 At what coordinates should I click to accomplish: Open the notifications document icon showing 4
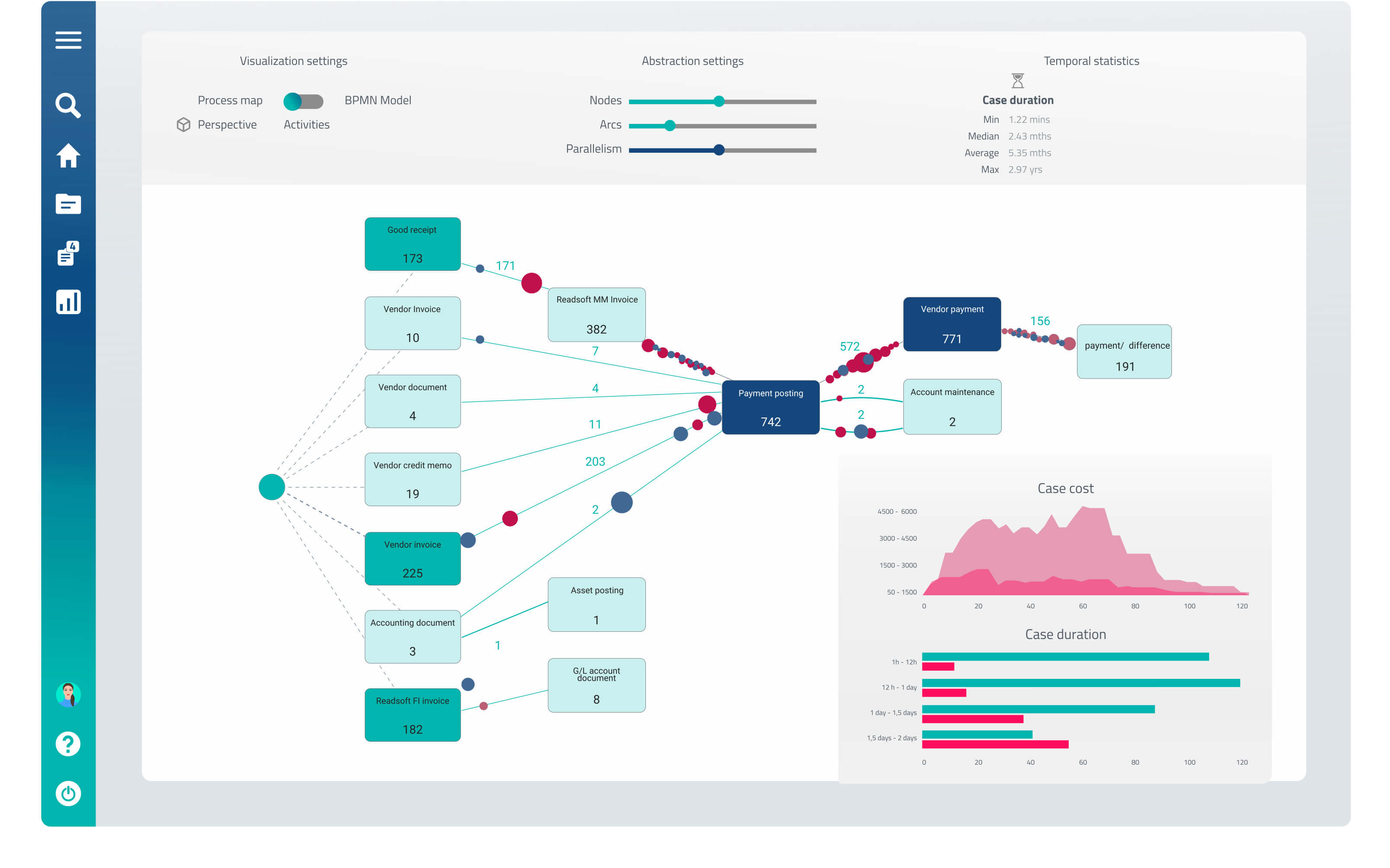click(68, 254)
